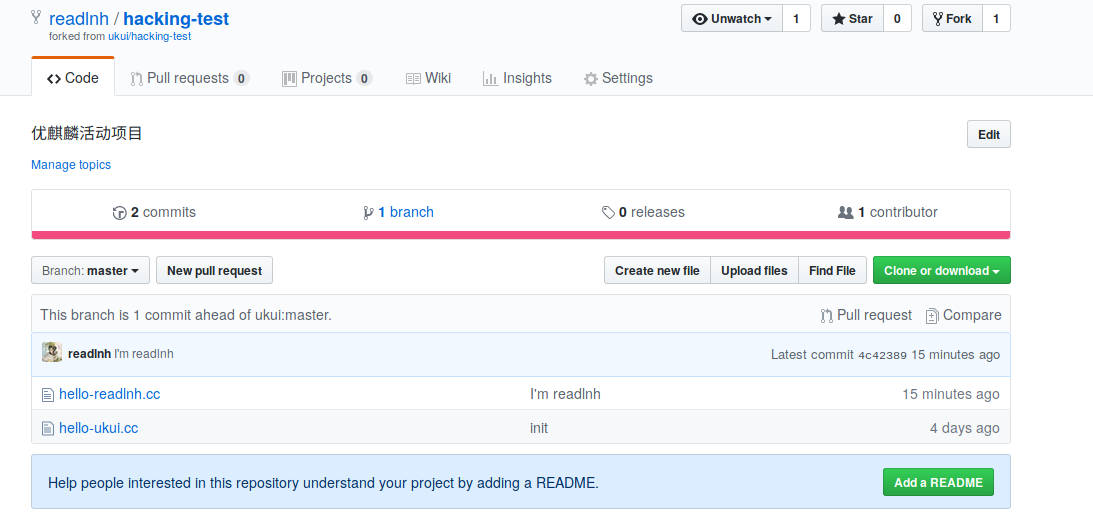
Task: Click the New pull request button
Action: click(215, 271)
